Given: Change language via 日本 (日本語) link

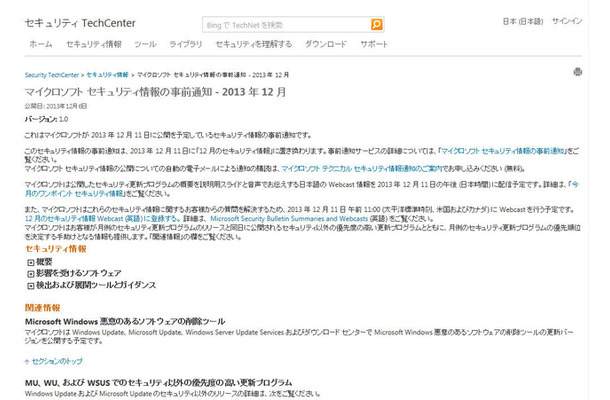Looking at the screenshot, I should [523, 21].
